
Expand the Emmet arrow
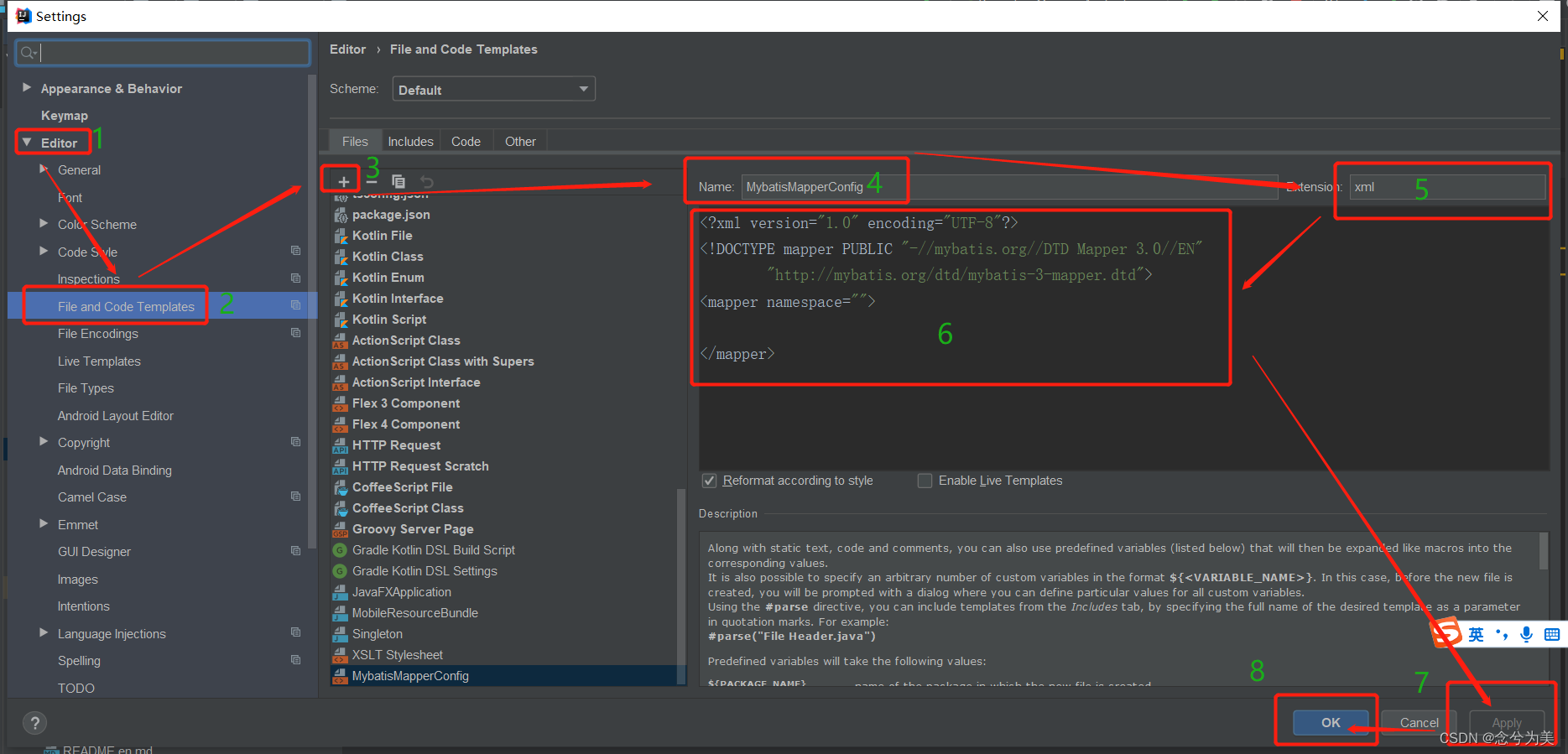[x=44, y=523]
